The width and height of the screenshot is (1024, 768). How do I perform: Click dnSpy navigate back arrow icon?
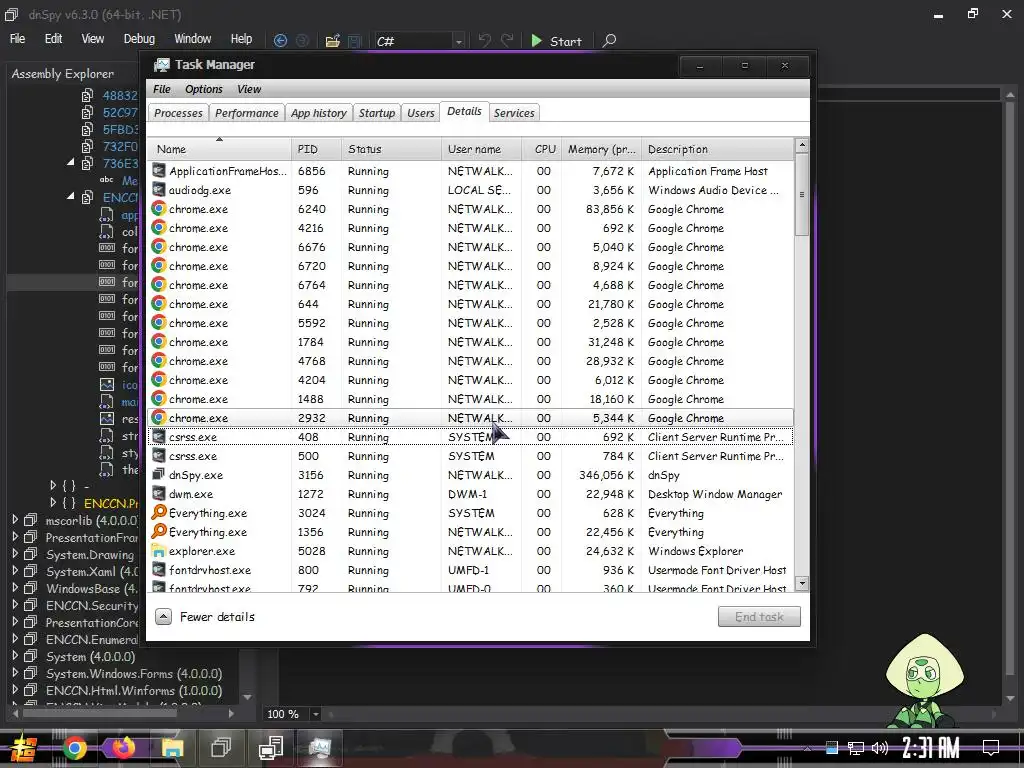pyautogui.click(x=280, y=40)
